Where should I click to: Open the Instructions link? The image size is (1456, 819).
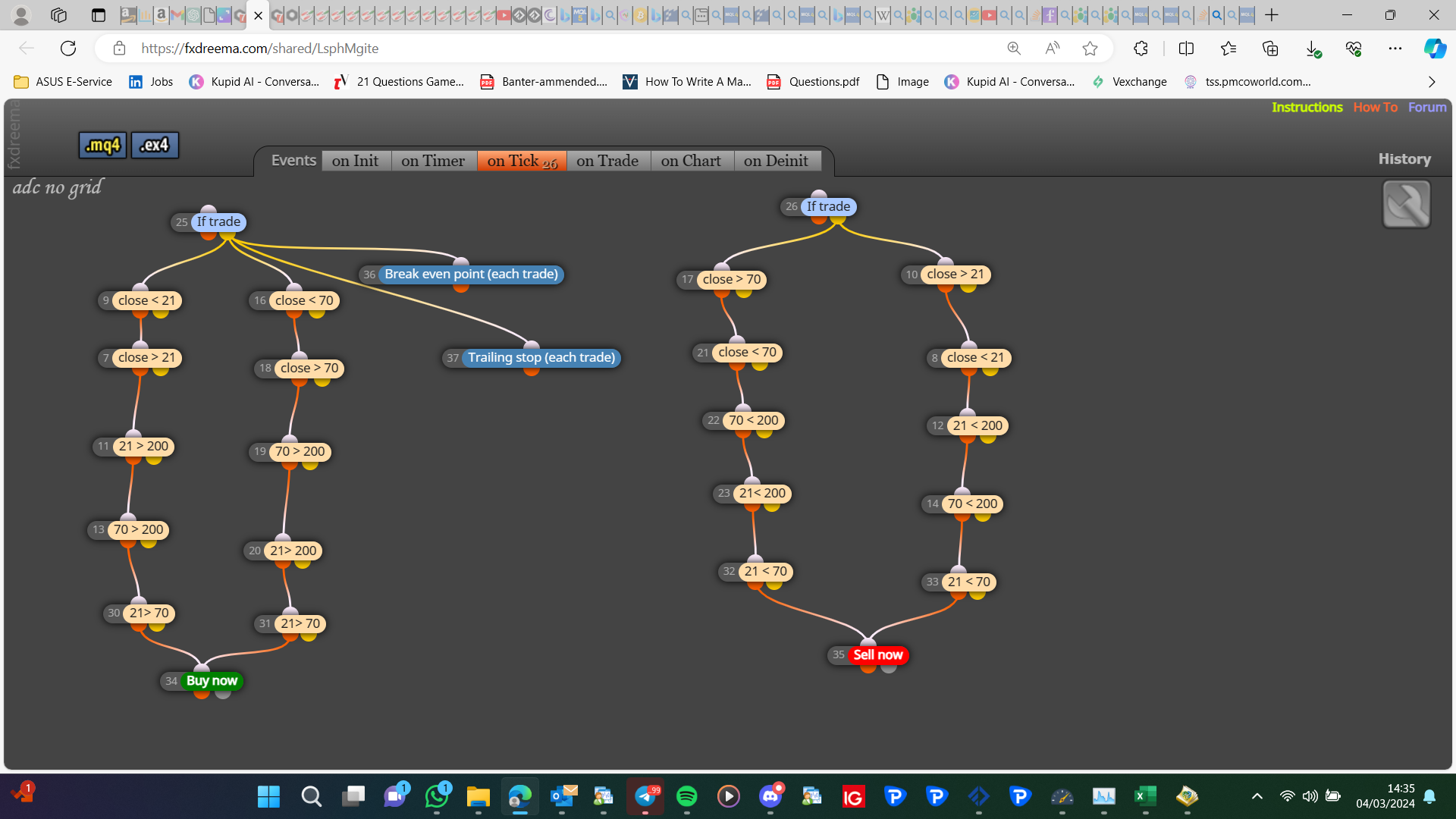click(x=1307, y=107)
